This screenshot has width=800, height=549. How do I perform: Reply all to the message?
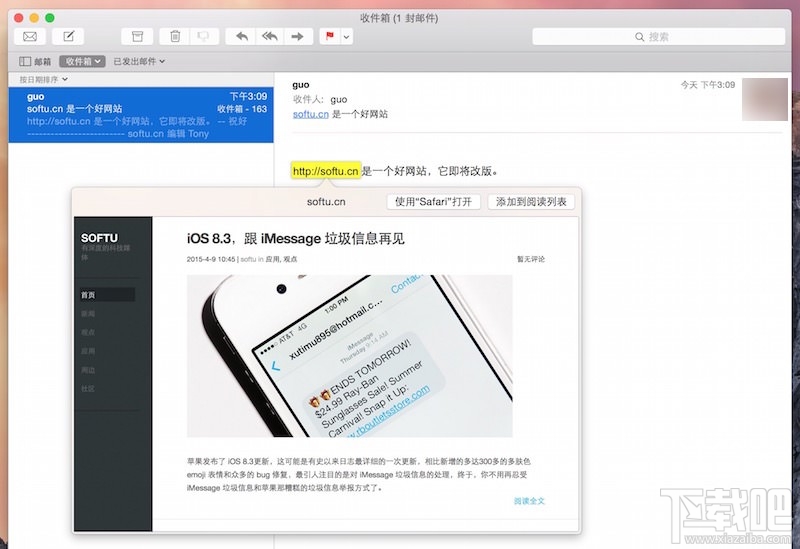[x=269, y=36]
